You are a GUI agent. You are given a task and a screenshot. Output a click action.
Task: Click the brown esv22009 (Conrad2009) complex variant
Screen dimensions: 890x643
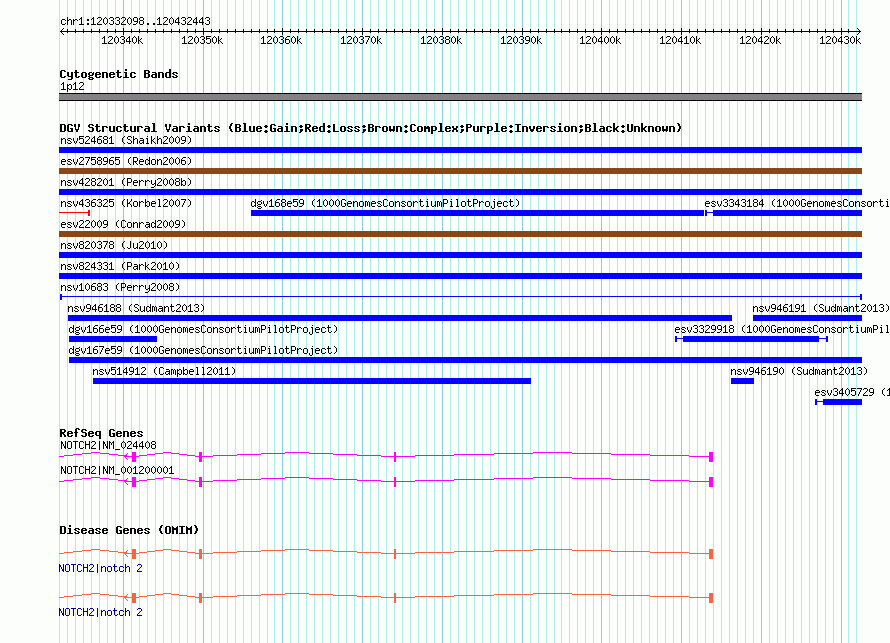coord(460,234)
